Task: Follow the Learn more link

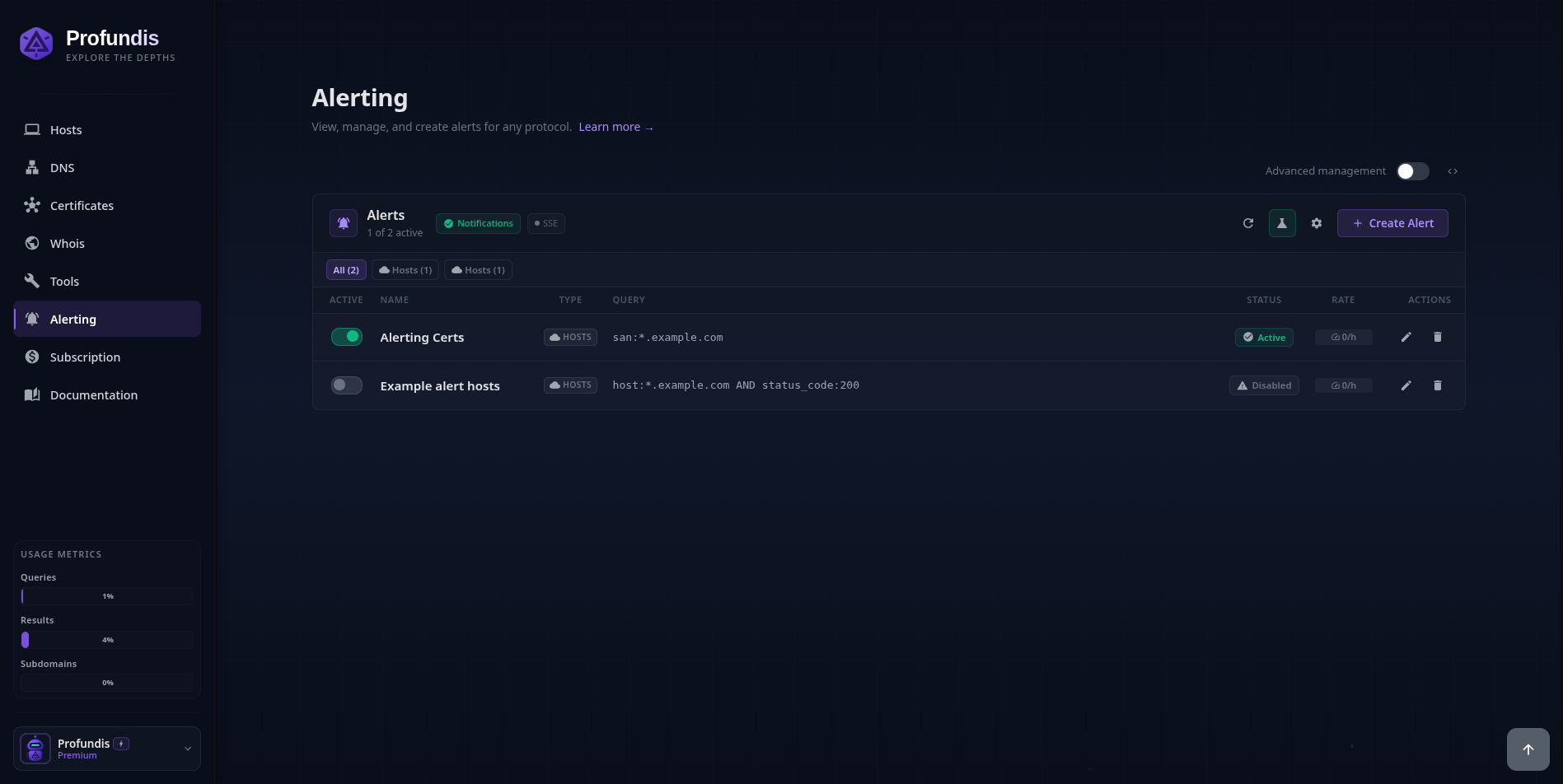Action: (615, 127)
